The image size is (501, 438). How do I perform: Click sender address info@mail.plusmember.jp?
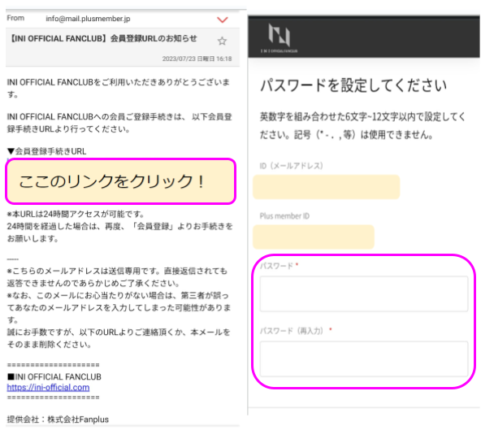tap(88, 19)
